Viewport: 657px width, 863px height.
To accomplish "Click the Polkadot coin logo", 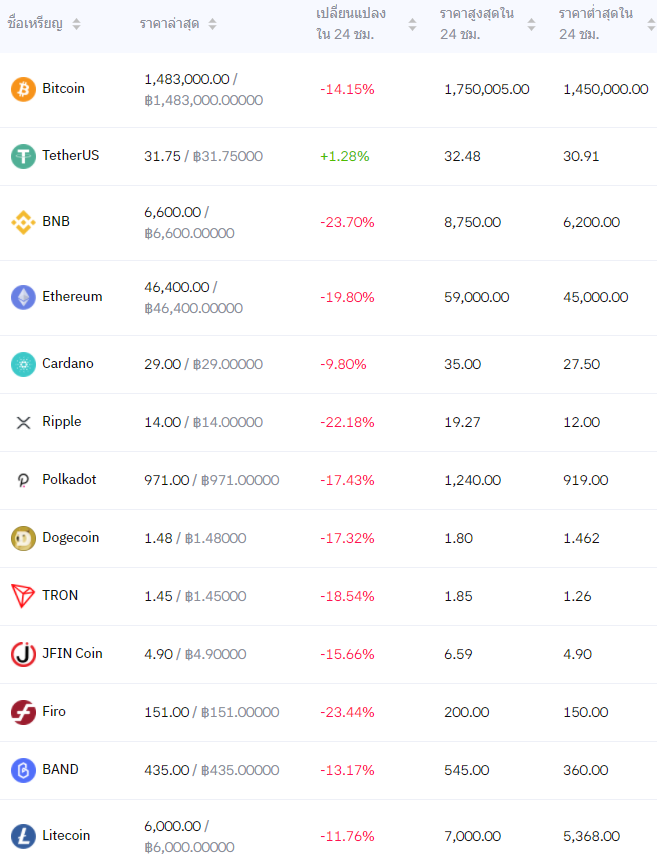I will tap(23, 480).
